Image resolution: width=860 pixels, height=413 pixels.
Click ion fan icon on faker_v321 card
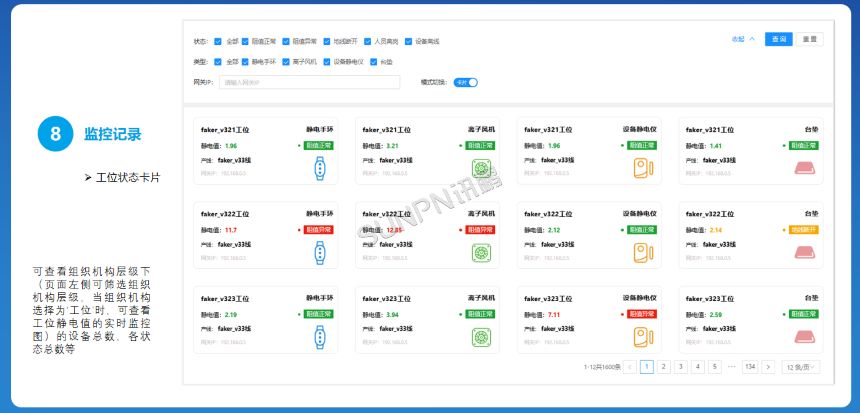click(x=483, y=168)
